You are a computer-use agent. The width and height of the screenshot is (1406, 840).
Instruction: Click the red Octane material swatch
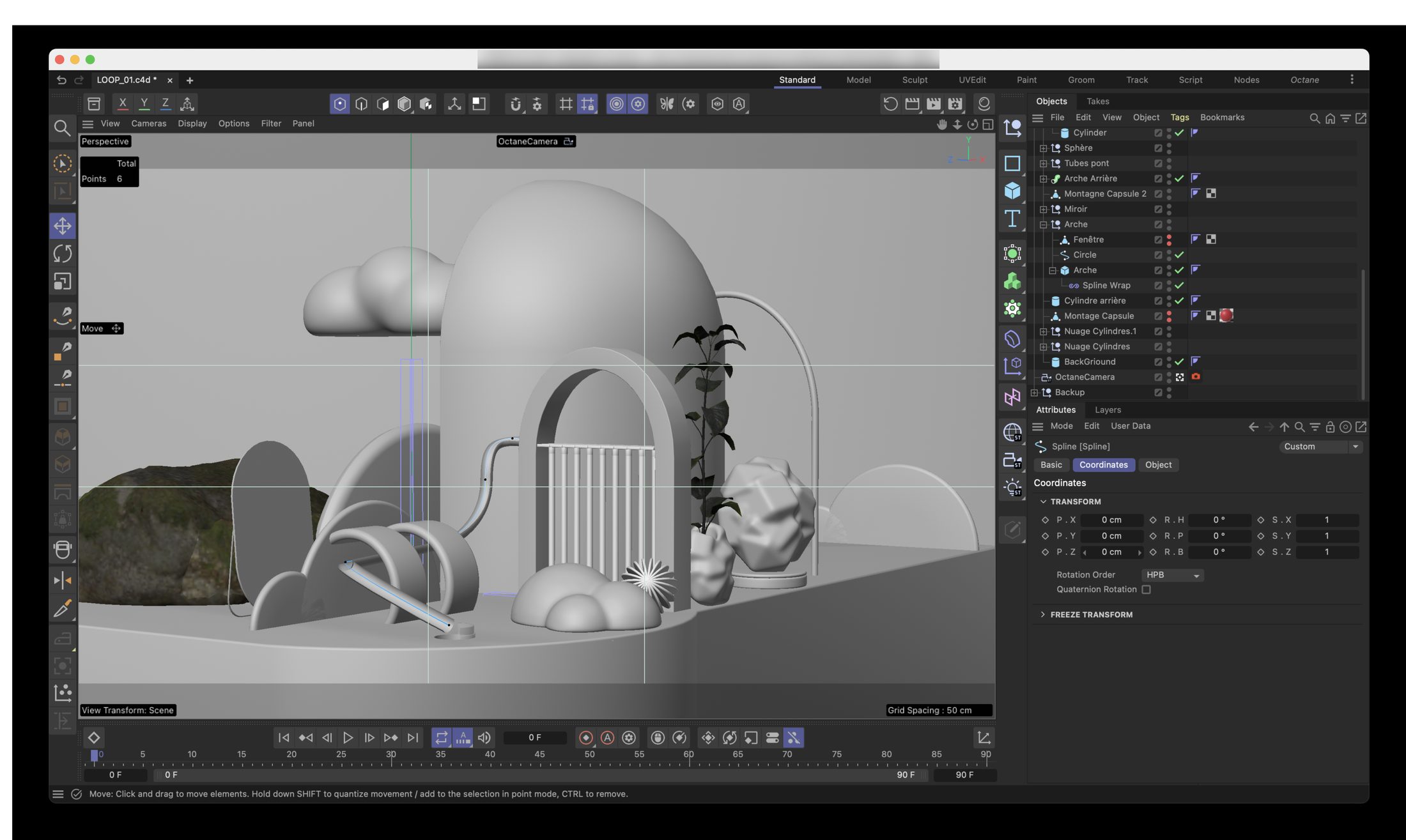1226,316
